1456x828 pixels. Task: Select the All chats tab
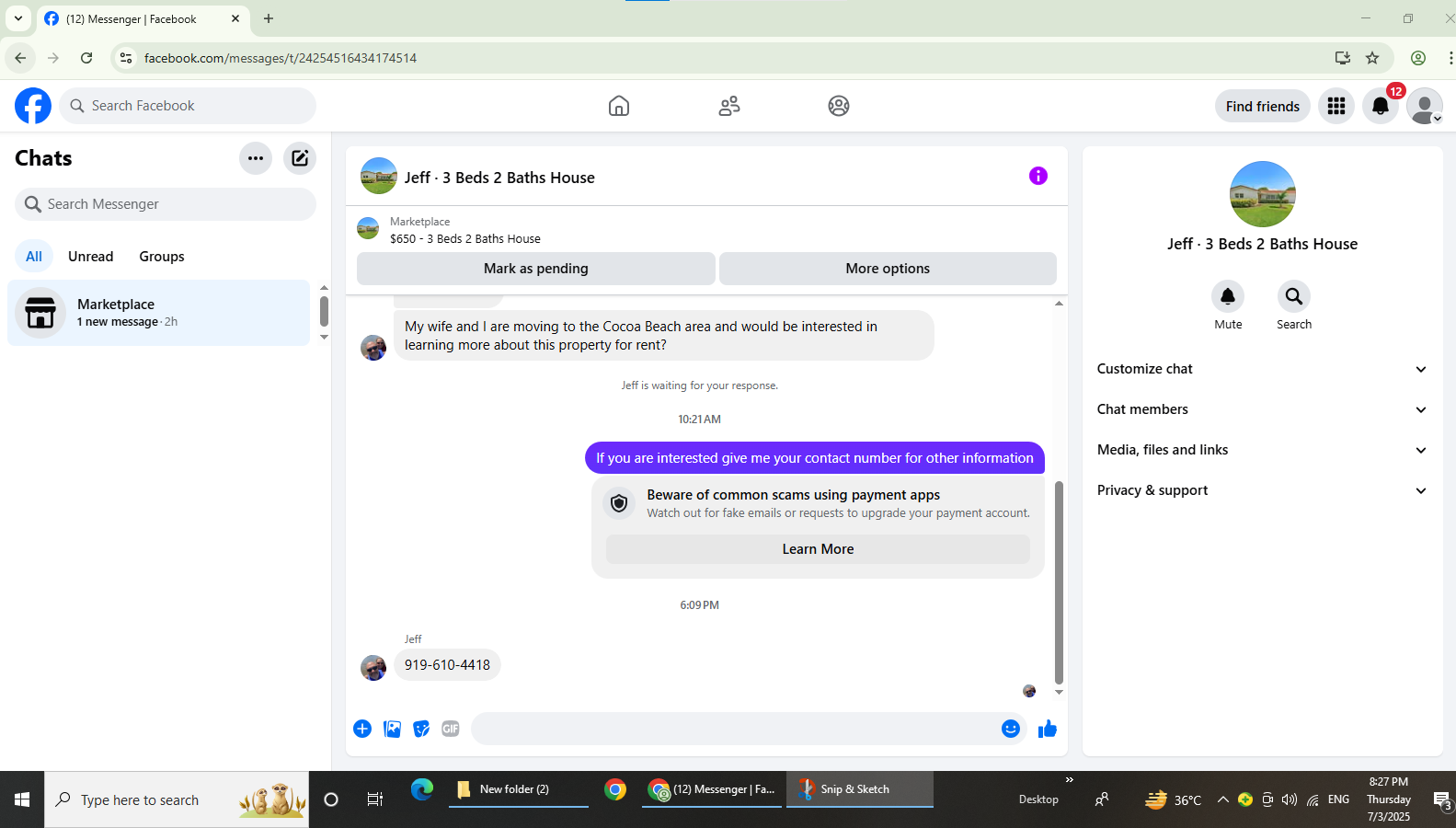34,257
